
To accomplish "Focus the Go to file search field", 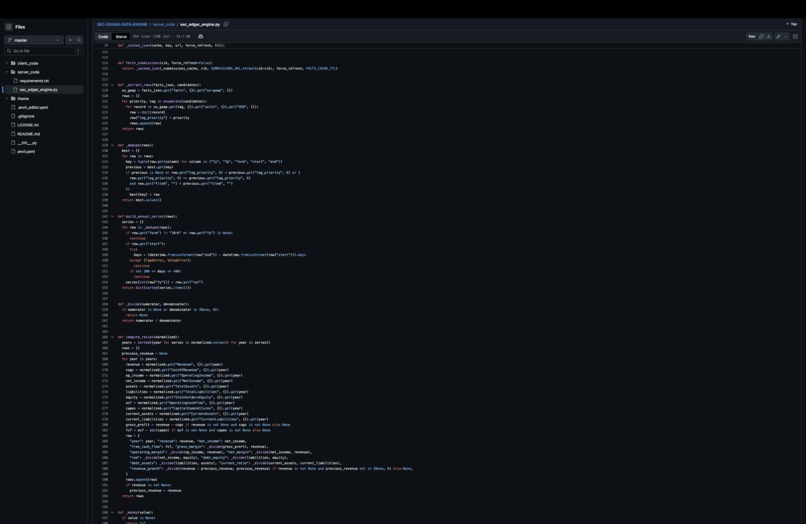I will [43, 51].
